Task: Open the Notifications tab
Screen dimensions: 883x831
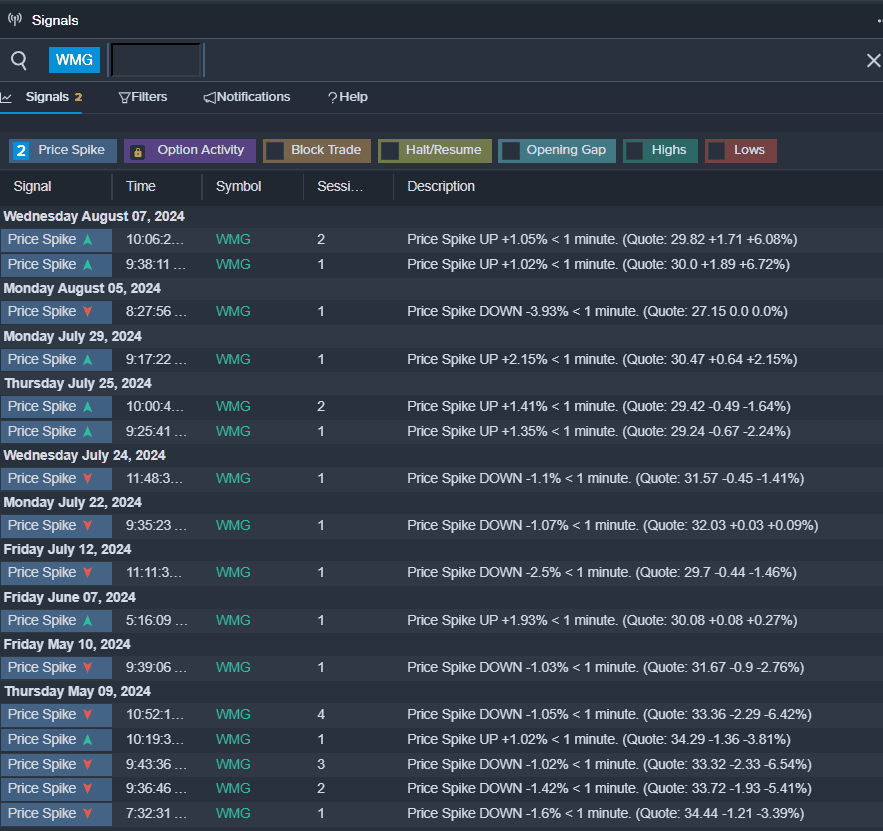Action: 247,97
